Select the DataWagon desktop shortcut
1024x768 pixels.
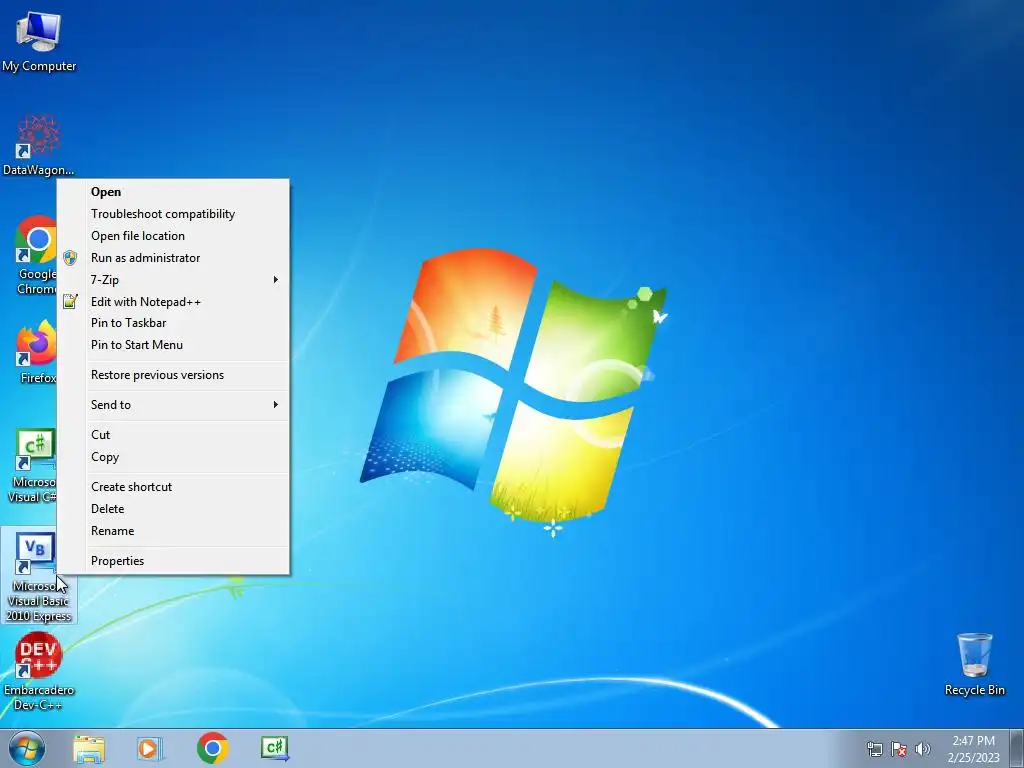[39, 145]
